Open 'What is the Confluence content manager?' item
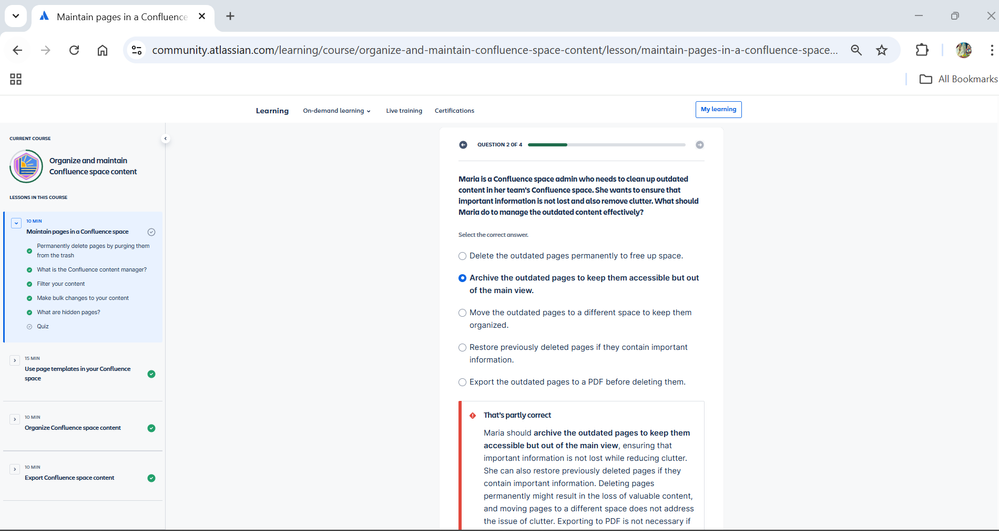 [x=91, y=270]
